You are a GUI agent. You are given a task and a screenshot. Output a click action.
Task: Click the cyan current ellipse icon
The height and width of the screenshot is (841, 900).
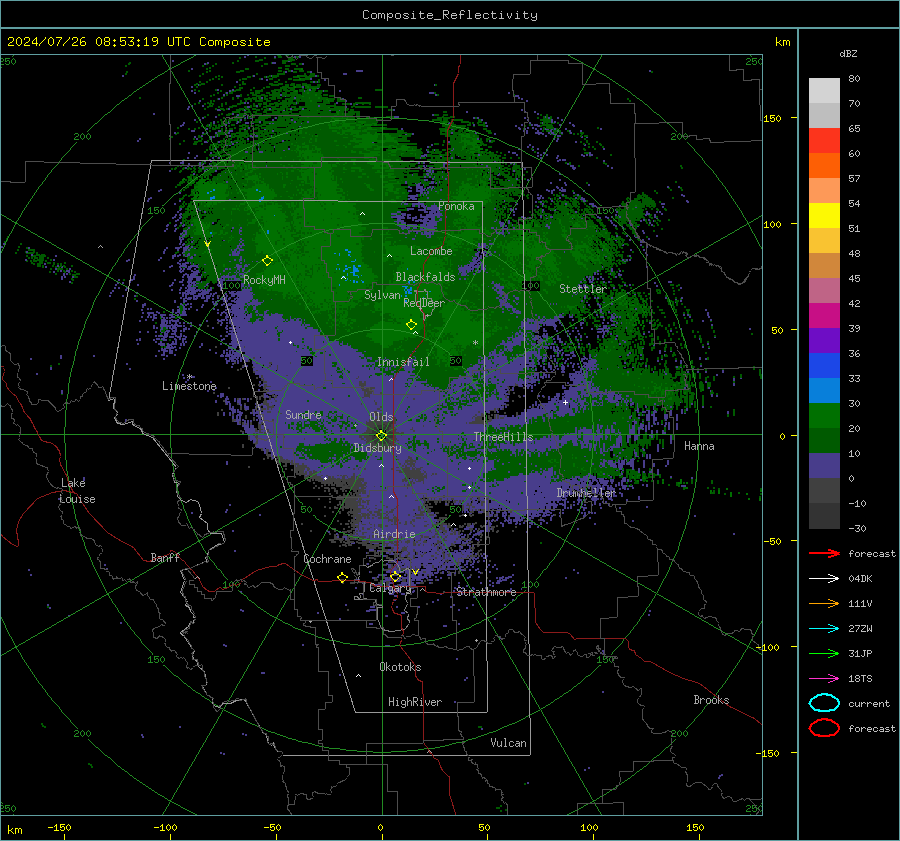point(824,703)
